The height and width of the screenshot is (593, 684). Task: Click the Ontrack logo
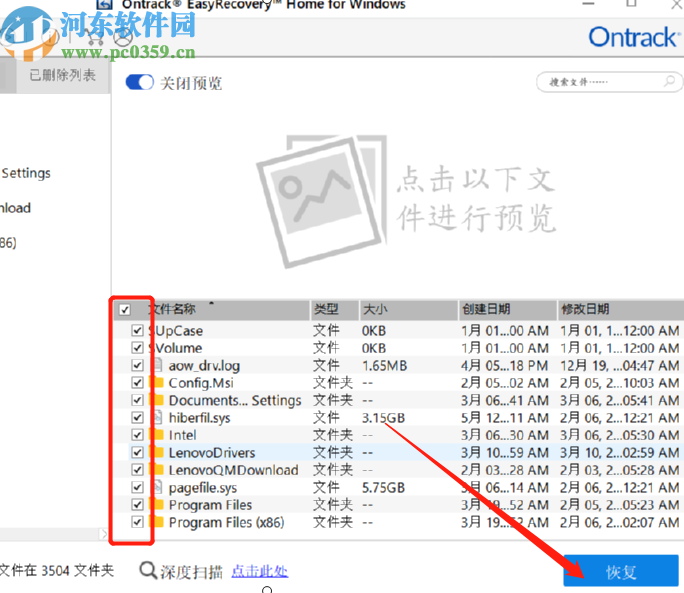click(634, 37)
